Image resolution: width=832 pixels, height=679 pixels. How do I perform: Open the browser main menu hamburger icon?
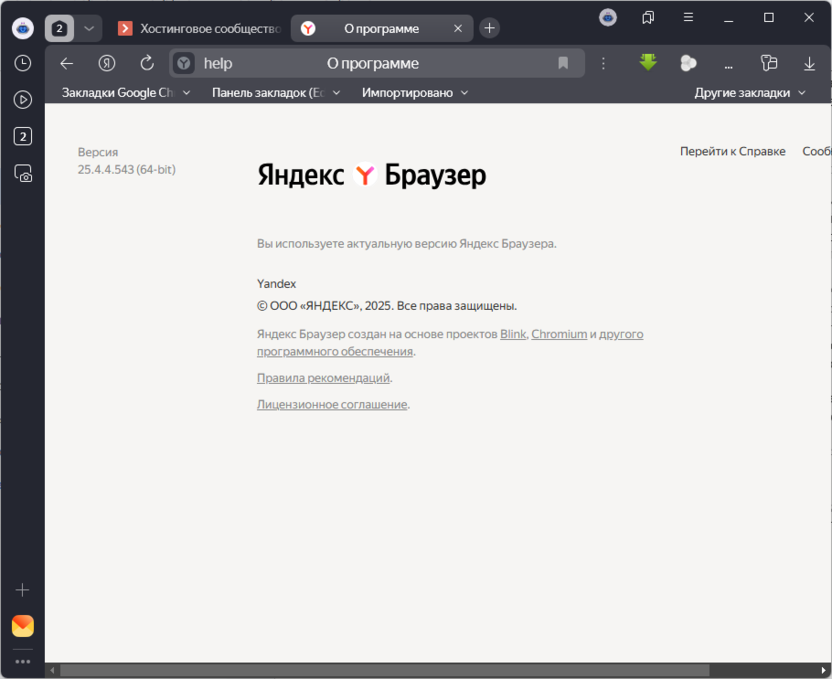688,18
